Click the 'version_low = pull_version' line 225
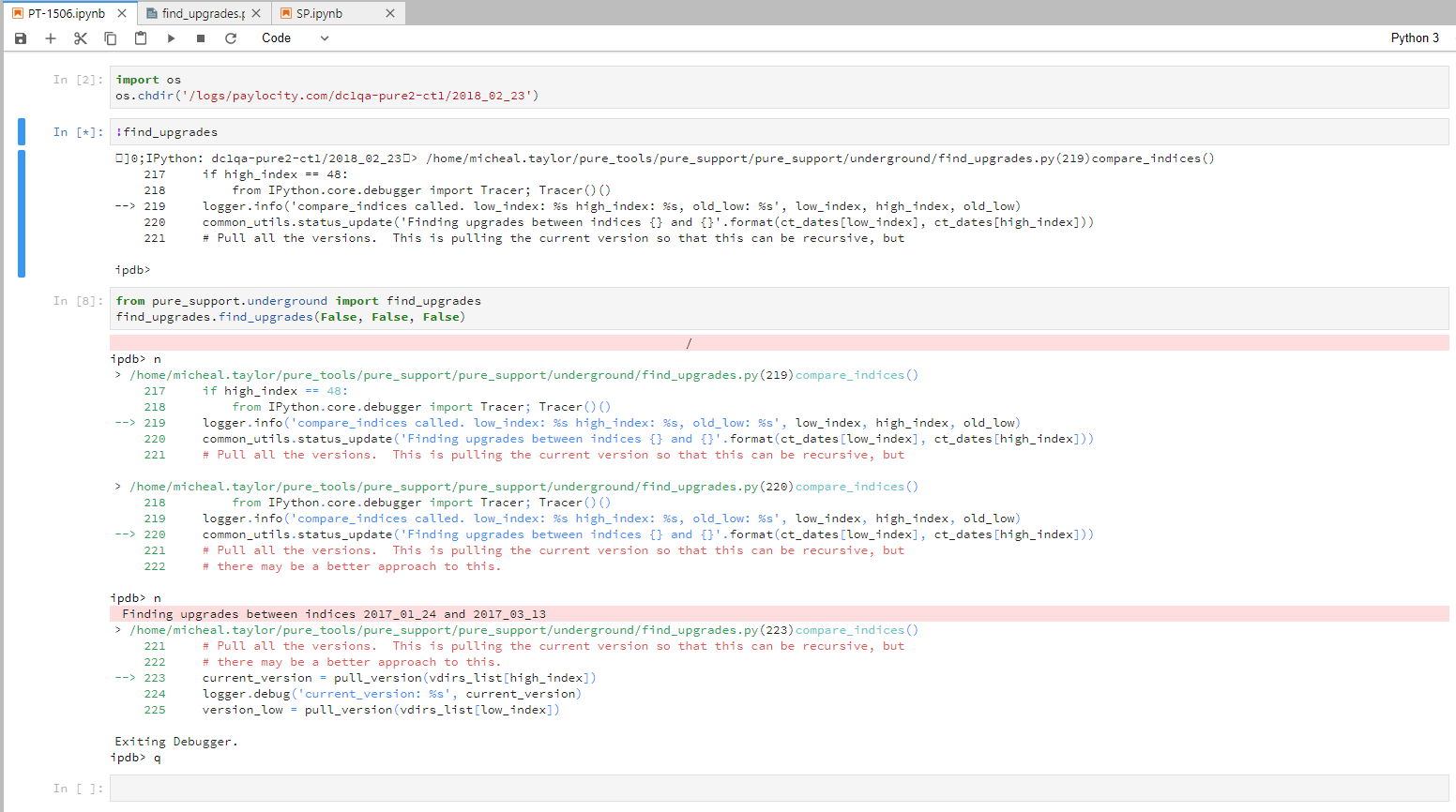 click(381, 710)
